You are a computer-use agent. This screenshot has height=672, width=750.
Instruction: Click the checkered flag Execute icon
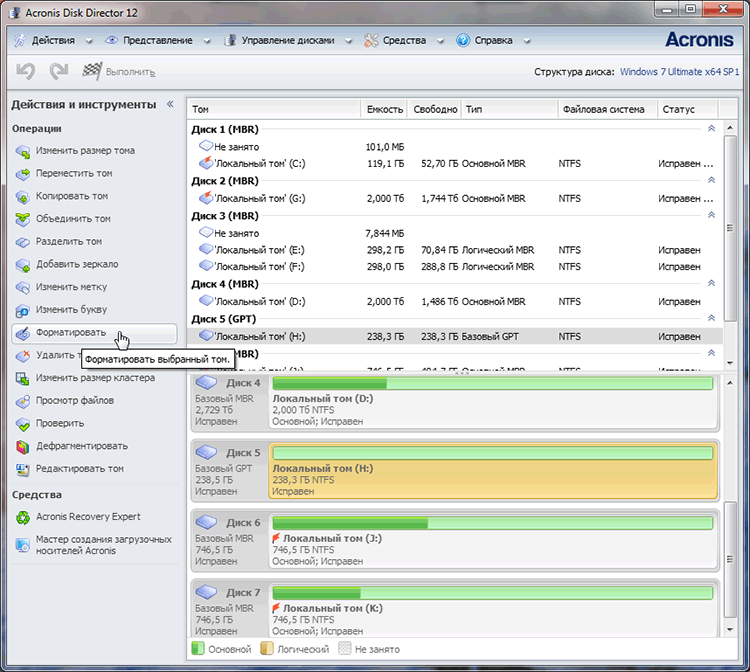pyautogui.click(x=92, y=71)
